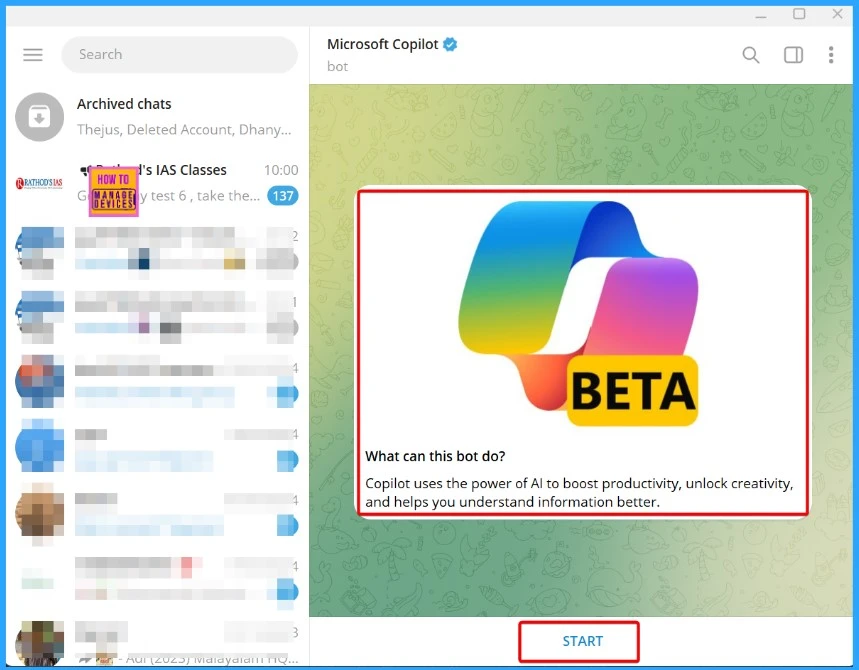Click the Search chats field
Screen dimensions: 859x670
(180, 54)
